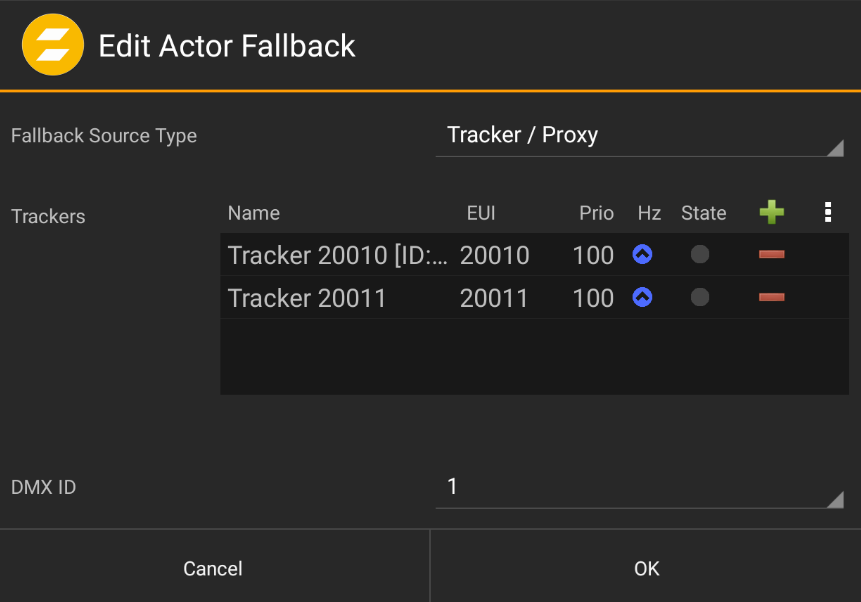Toggle the State indicator for Tracker 20010

[x=699, y=255]
